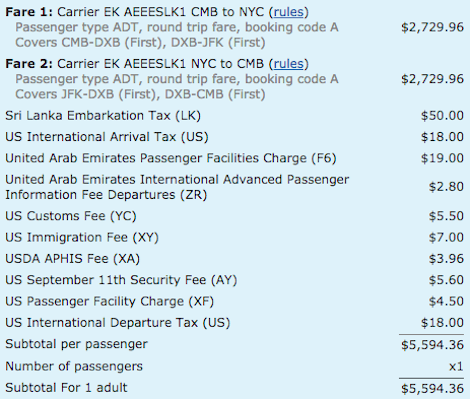Click US Immigration Fee (XY) label
Screen dimensions: 470x399
tap(82, 237)
